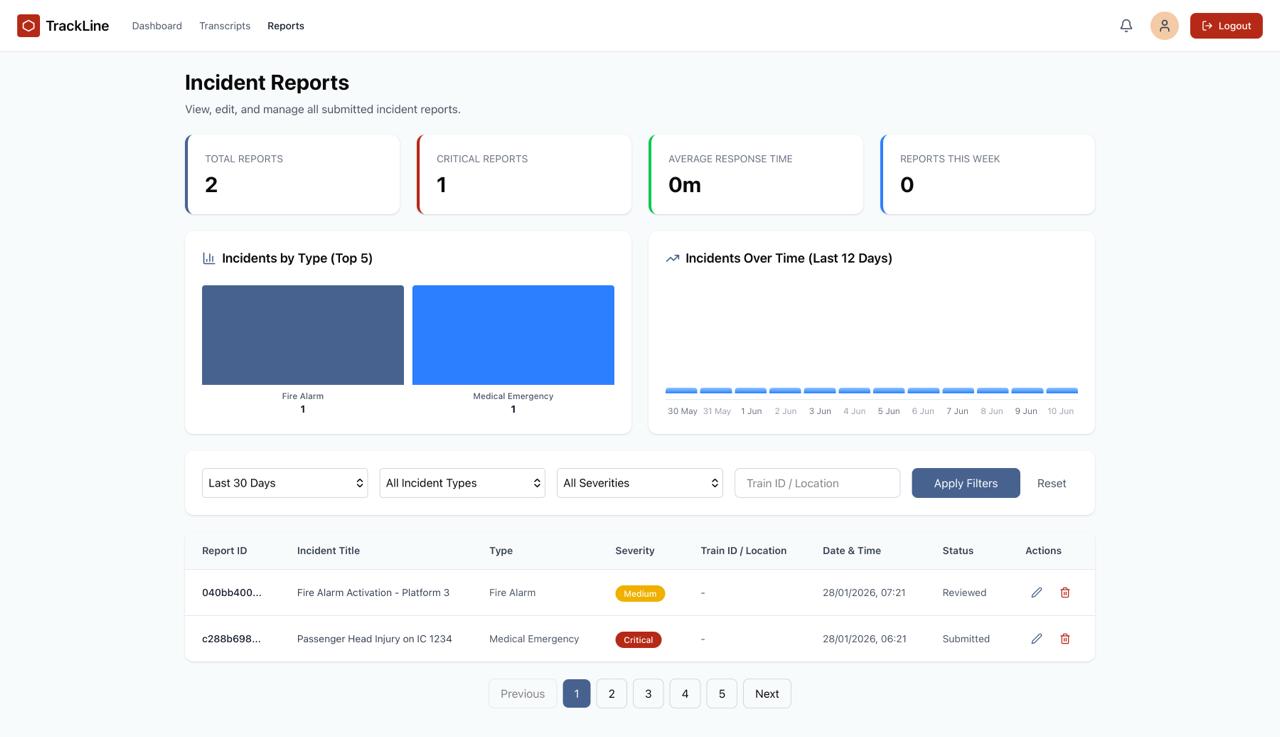
Task: Click the Type column header
Action: pyautogui.click(x=501, y=550)
